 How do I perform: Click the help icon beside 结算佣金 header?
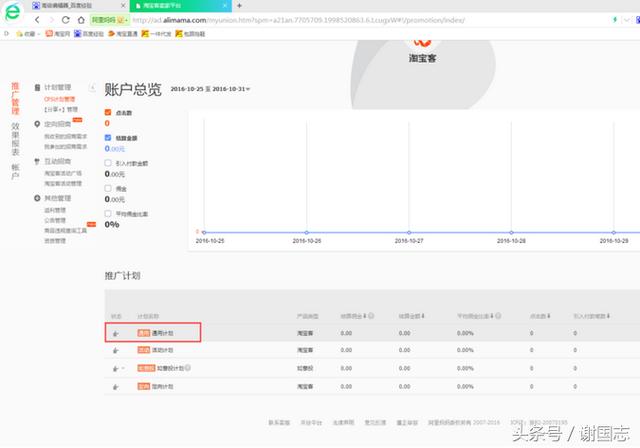click(x=371, y=316)
